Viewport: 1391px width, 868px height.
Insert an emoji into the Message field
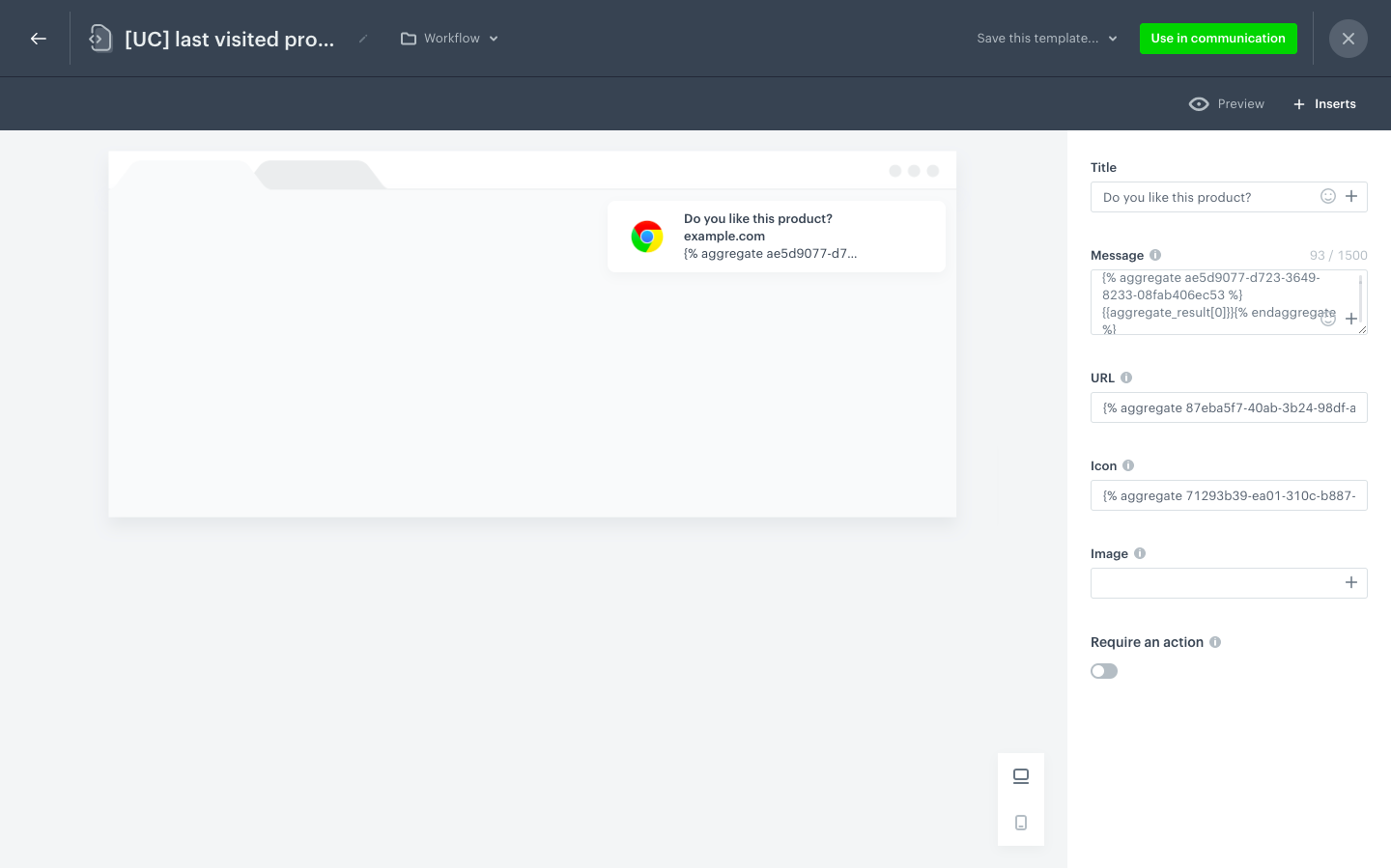point(1328,319)
